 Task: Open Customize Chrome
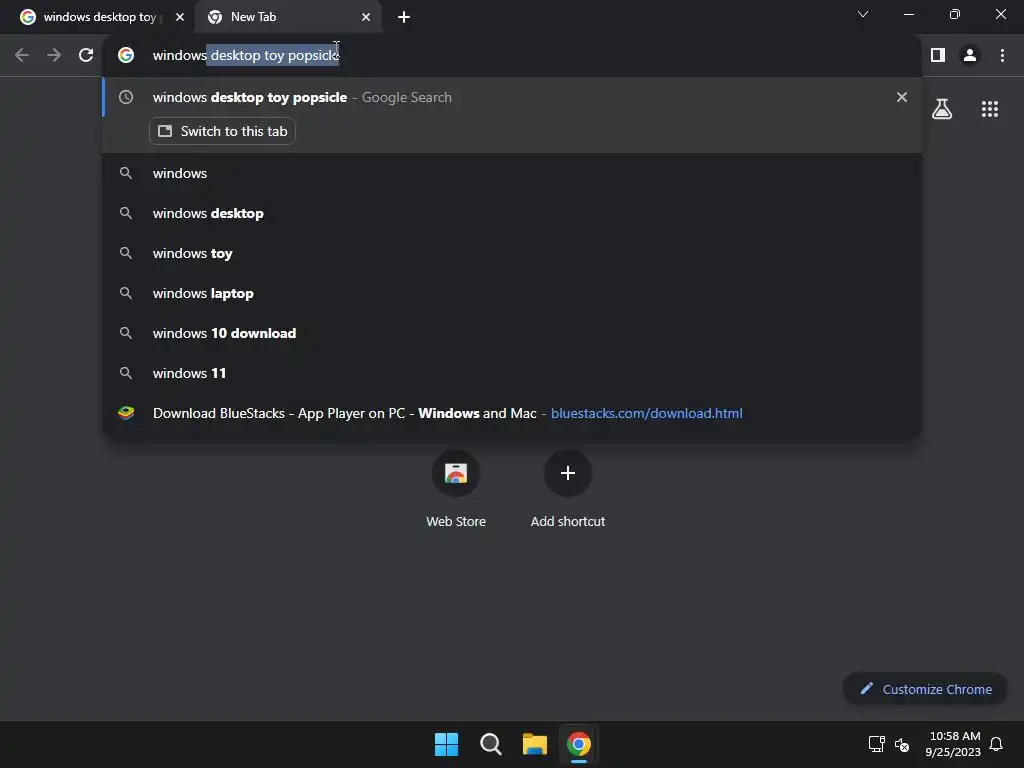coord(925,689)
